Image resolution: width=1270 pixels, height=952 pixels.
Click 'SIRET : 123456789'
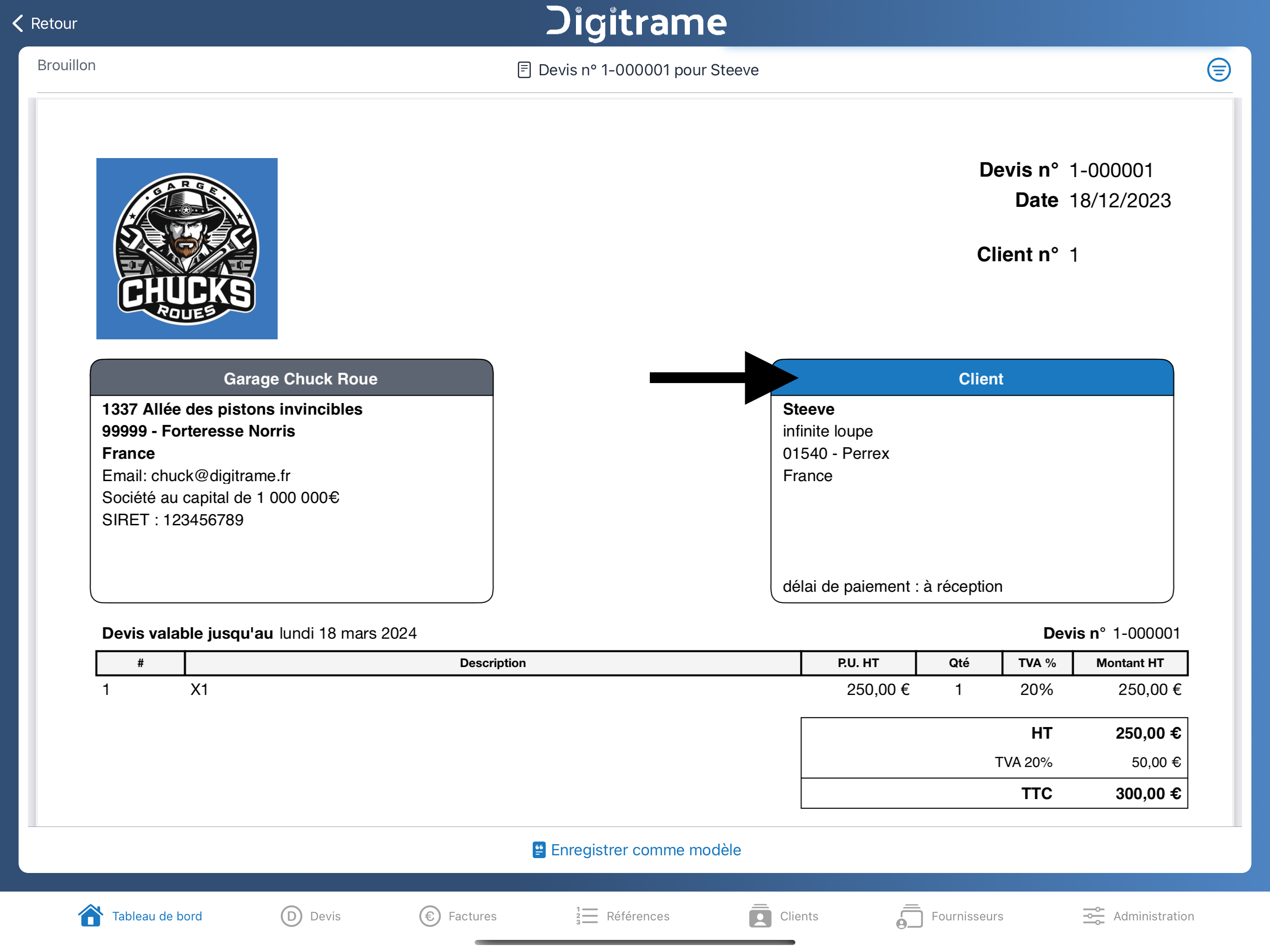[173, 520]
